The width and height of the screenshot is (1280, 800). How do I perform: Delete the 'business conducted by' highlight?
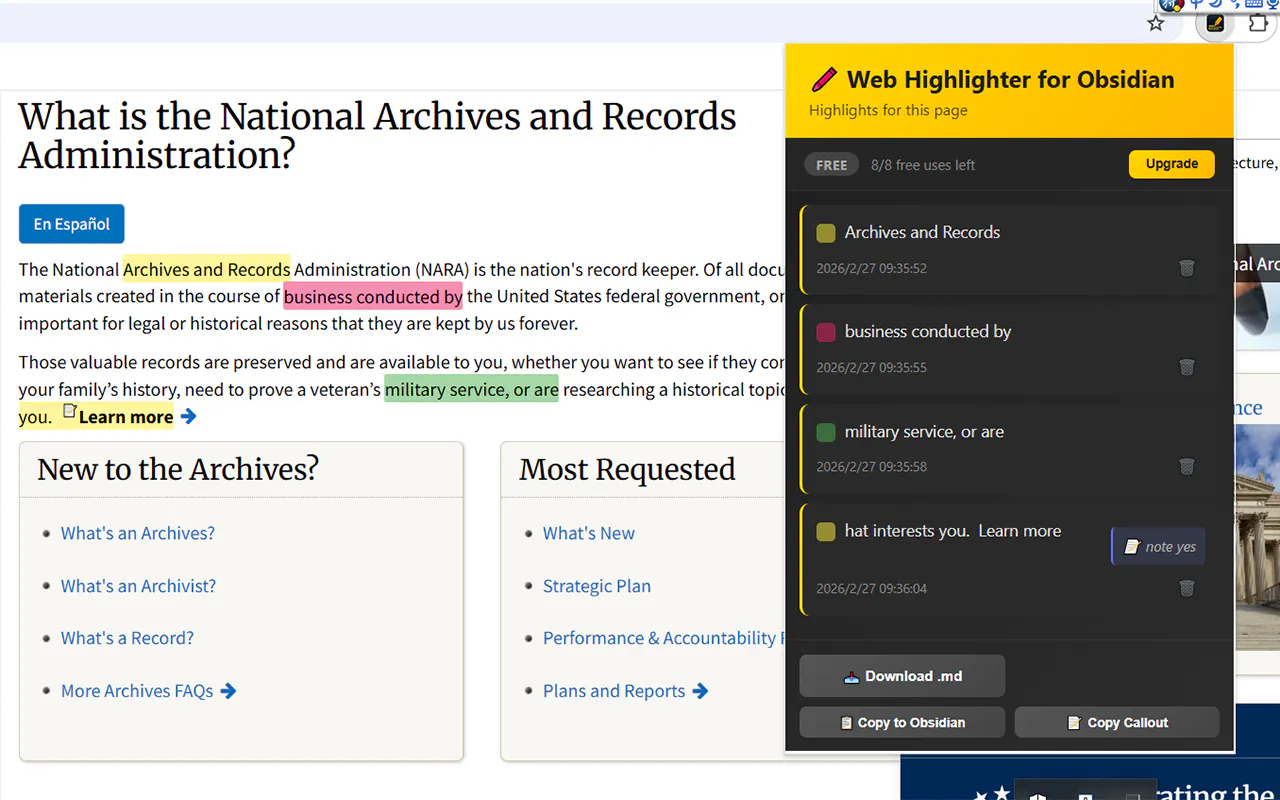[1187, 367]
